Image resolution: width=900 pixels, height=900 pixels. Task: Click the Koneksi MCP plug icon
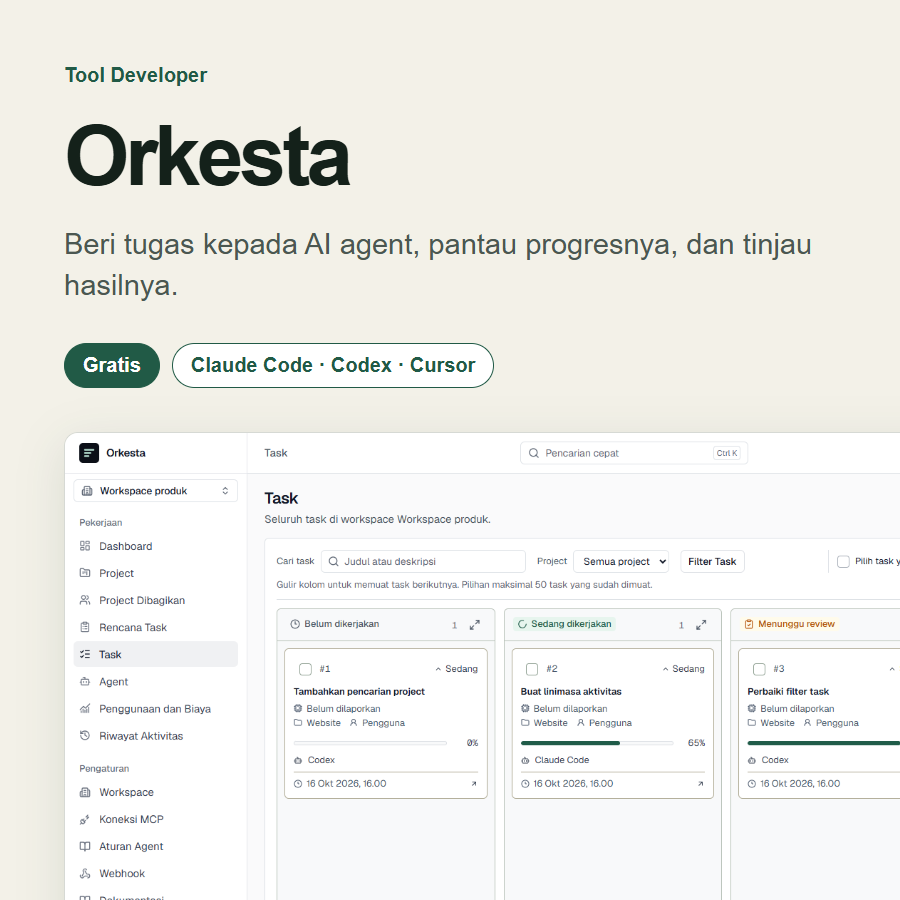[85, 819]
